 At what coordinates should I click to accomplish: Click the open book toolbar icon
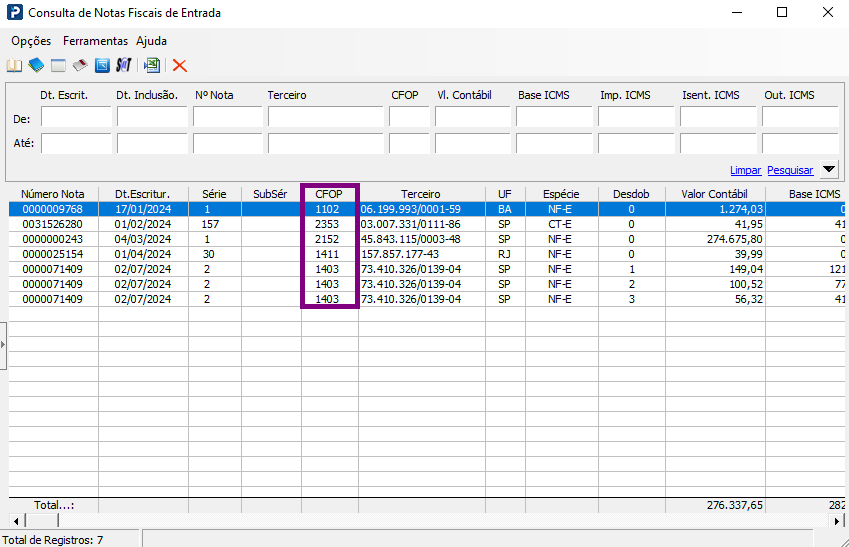tap(15, 66)
